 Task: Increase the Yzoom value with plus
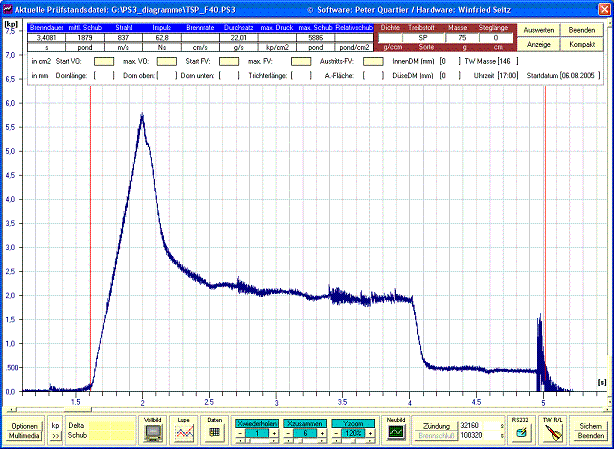(x=370, y=433)
